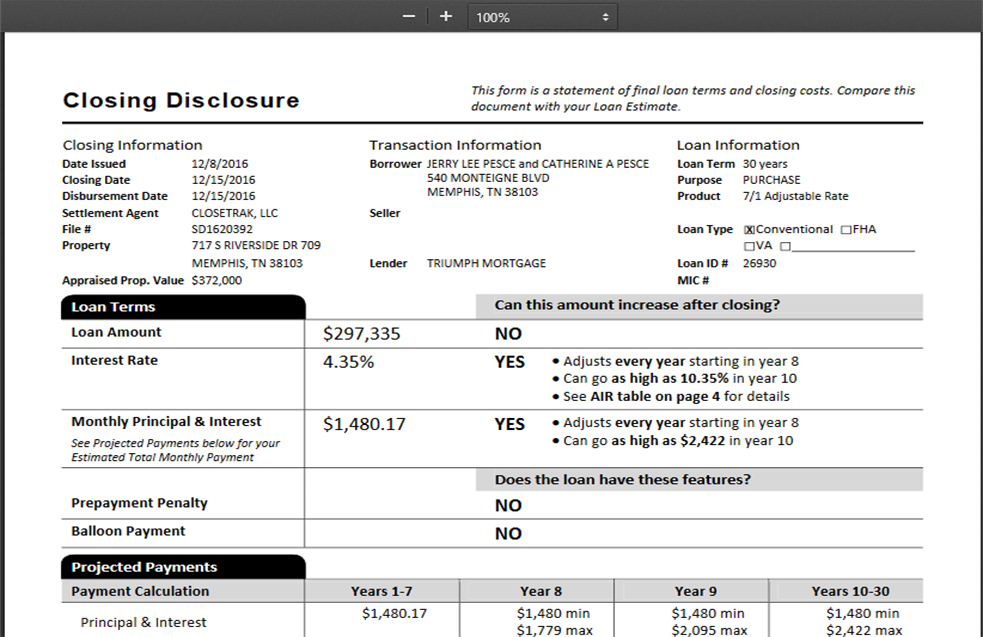Image resolution: width=983 pixels, height=637 pixels.
Task: Check the FHA loan type checkbox
Action: 846,230
